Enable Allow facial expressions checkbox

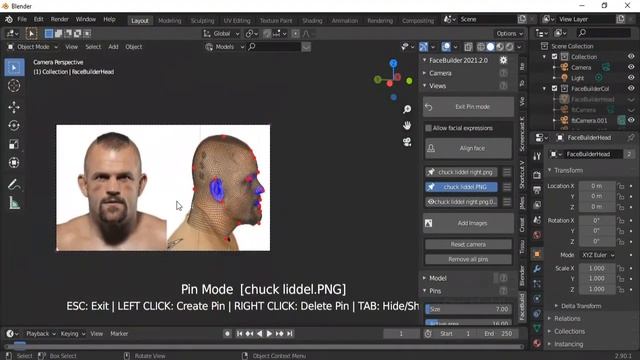pyautogui.click(x=428, y=128)
